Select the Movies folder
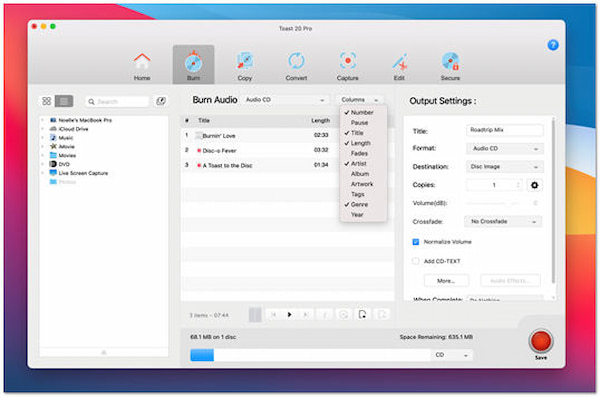Image resolution: width=600 pixels, height=397 pixels. tap(63, 155)
